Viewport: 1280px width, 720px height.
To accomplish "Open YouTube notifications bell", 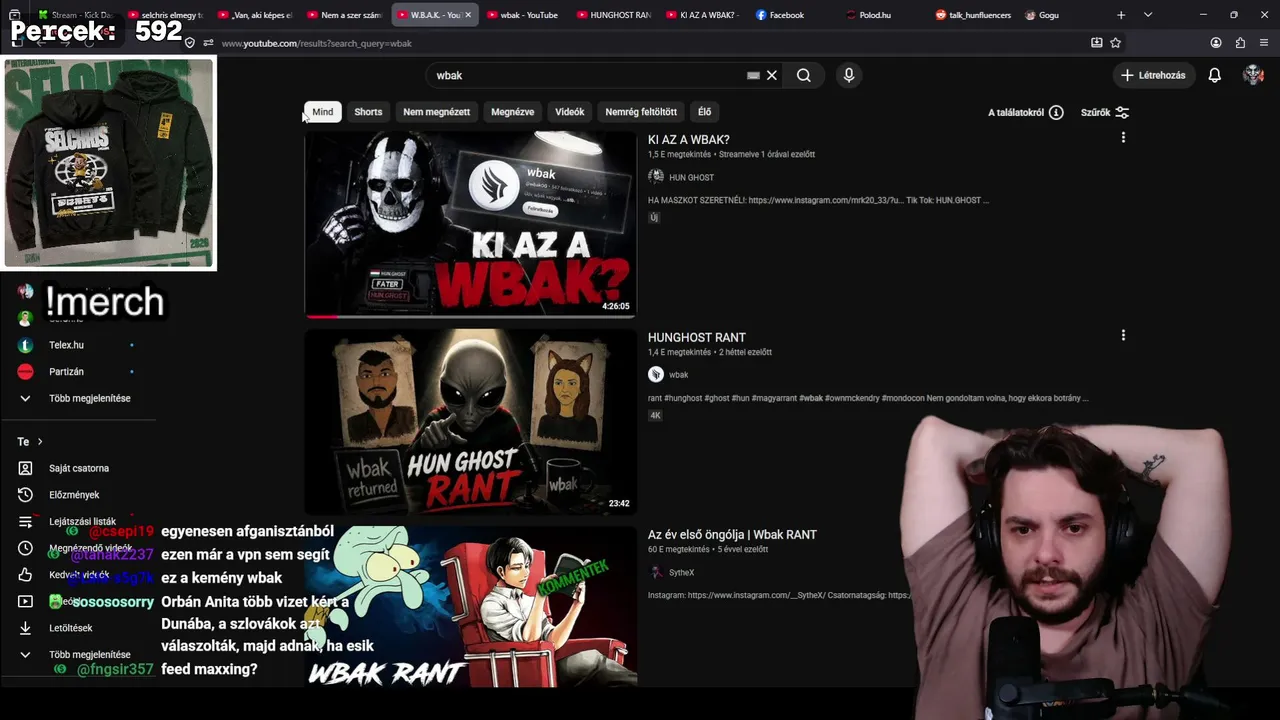I will click(x=1215, y=75).
